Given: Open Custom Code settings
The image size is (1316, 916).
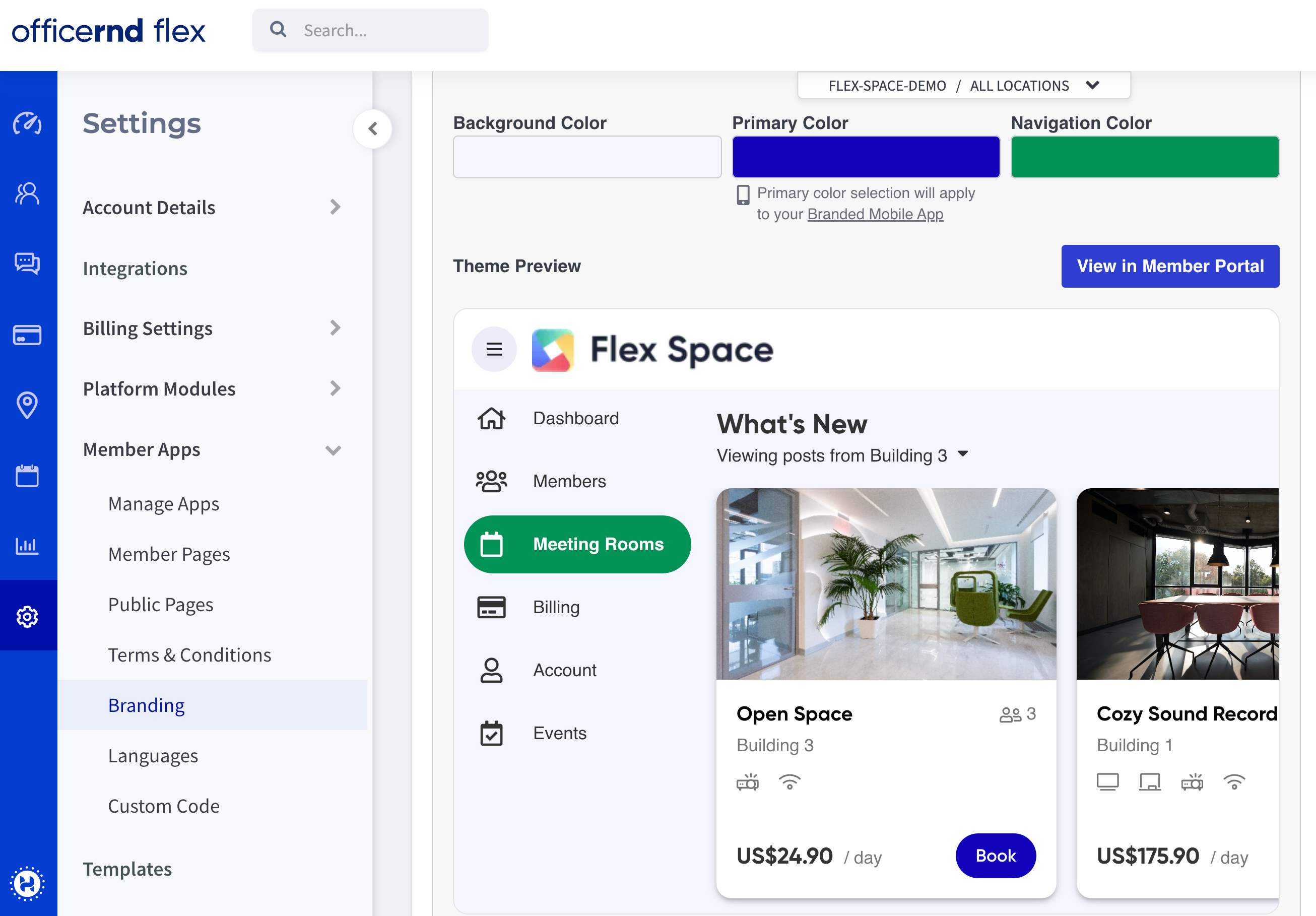Looking at the screenshot, I should tap(163, 806).
